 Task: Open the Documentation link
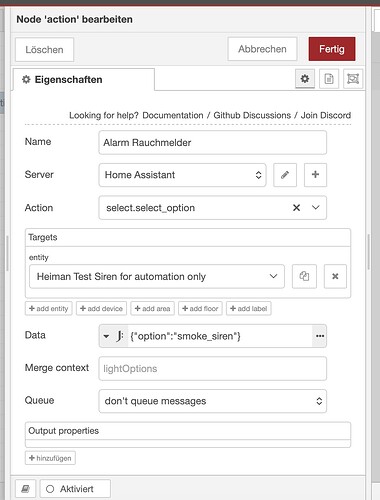tap(173, 115)
